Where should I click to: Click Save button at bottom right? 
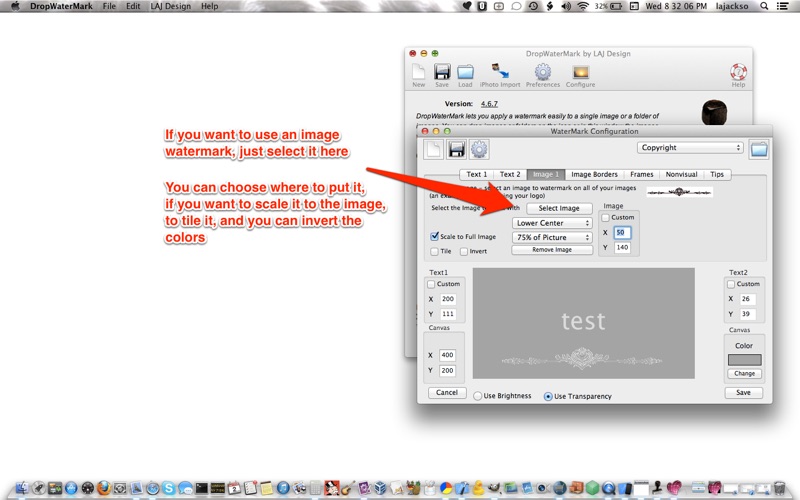click(x=743, y=392)
